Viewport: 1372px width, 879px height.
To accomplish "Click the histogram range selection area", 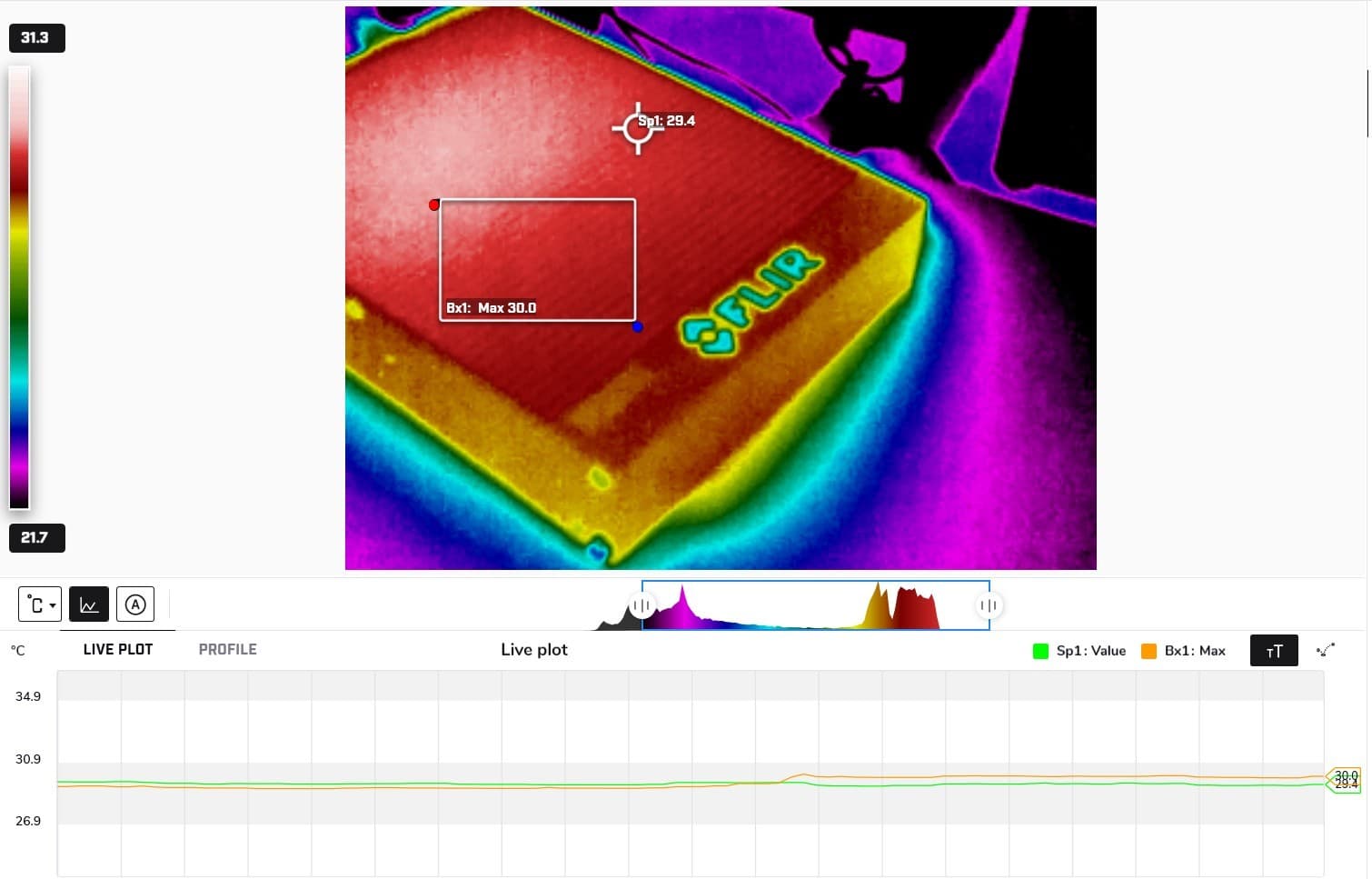I will tap(815, 604).
